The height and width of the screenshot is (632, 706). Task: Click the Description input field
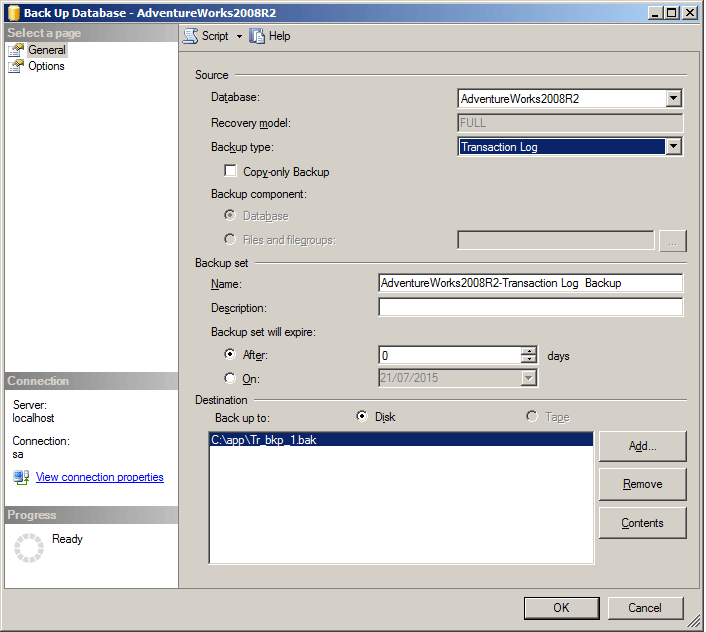pos(530,307)
